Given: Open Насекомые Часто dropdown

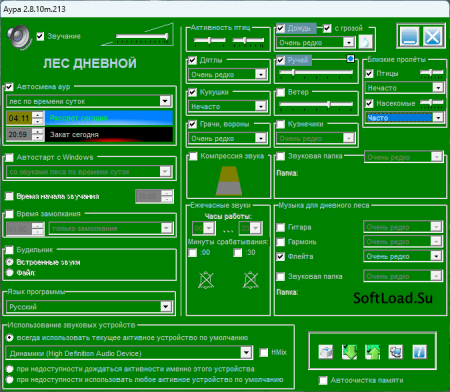Looking at the screenshot, I should [404, 117].
